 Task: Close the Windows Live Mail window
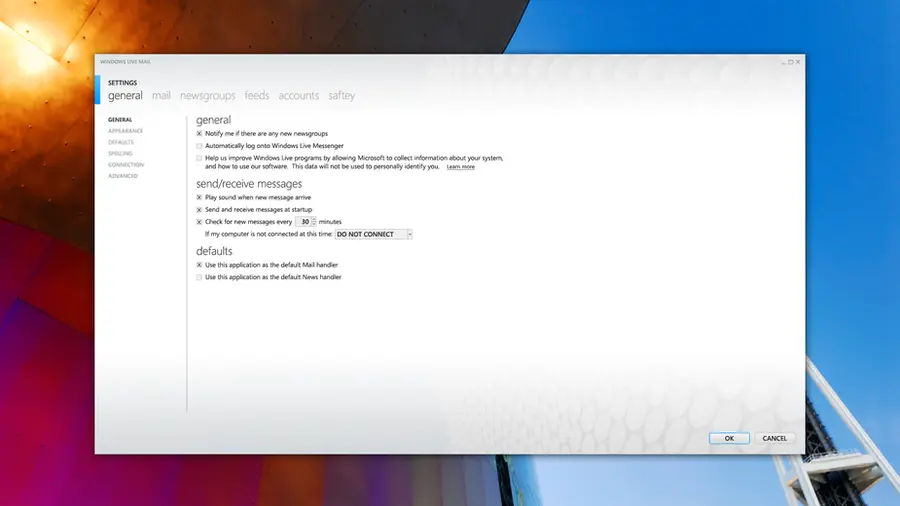point(797,62)
